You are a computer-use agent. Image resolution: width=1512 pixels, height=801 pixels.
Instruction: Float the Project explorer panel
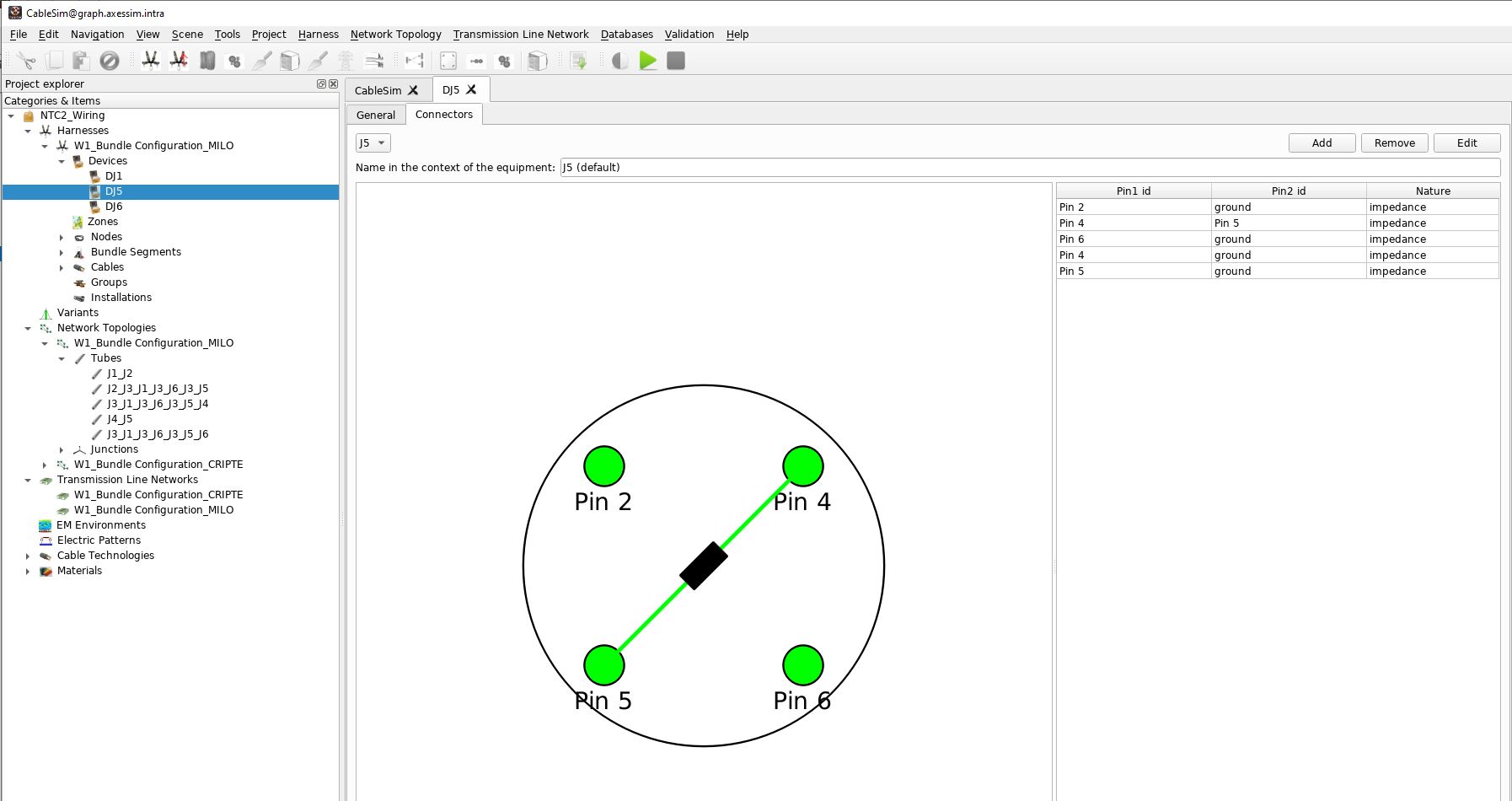click(321, 83)
